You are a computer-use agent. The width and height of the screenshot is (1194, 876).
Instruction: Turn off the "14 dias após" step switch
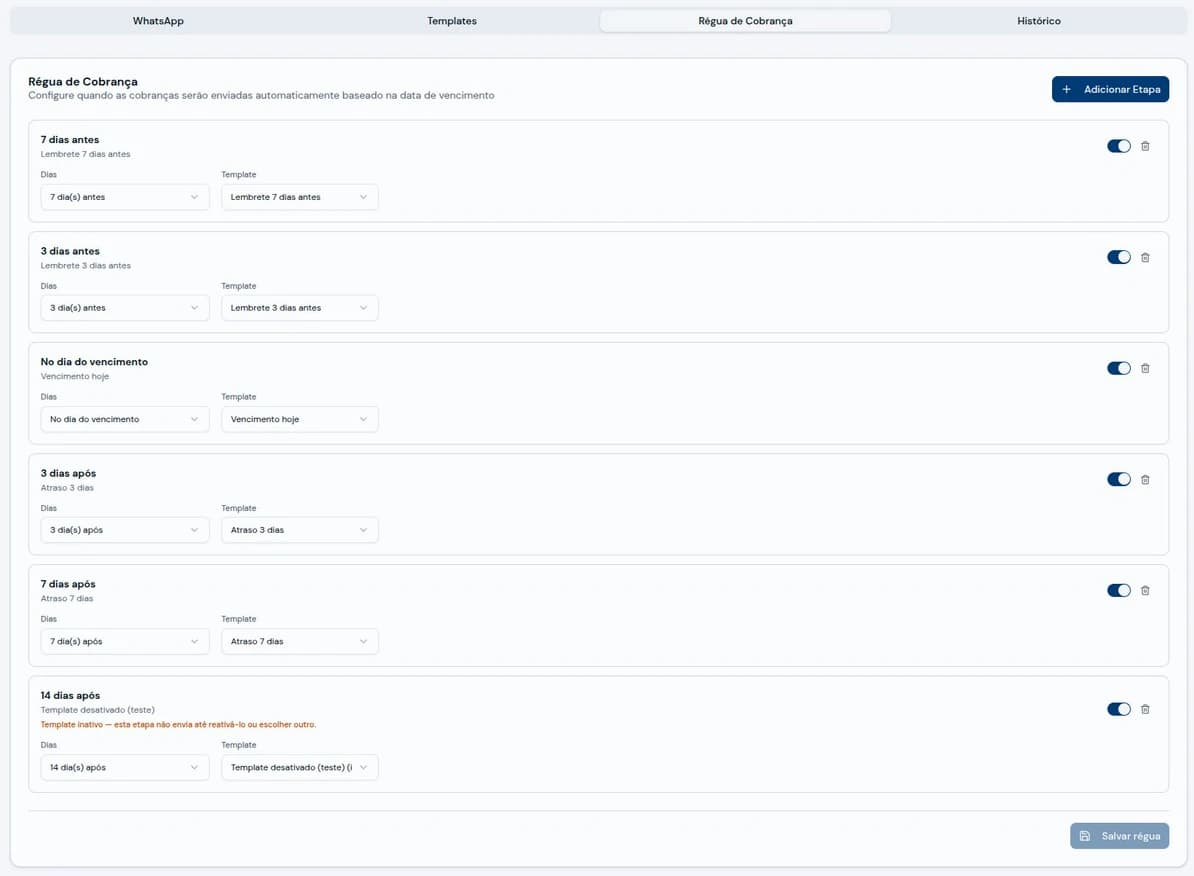(x=1119, y=709)
